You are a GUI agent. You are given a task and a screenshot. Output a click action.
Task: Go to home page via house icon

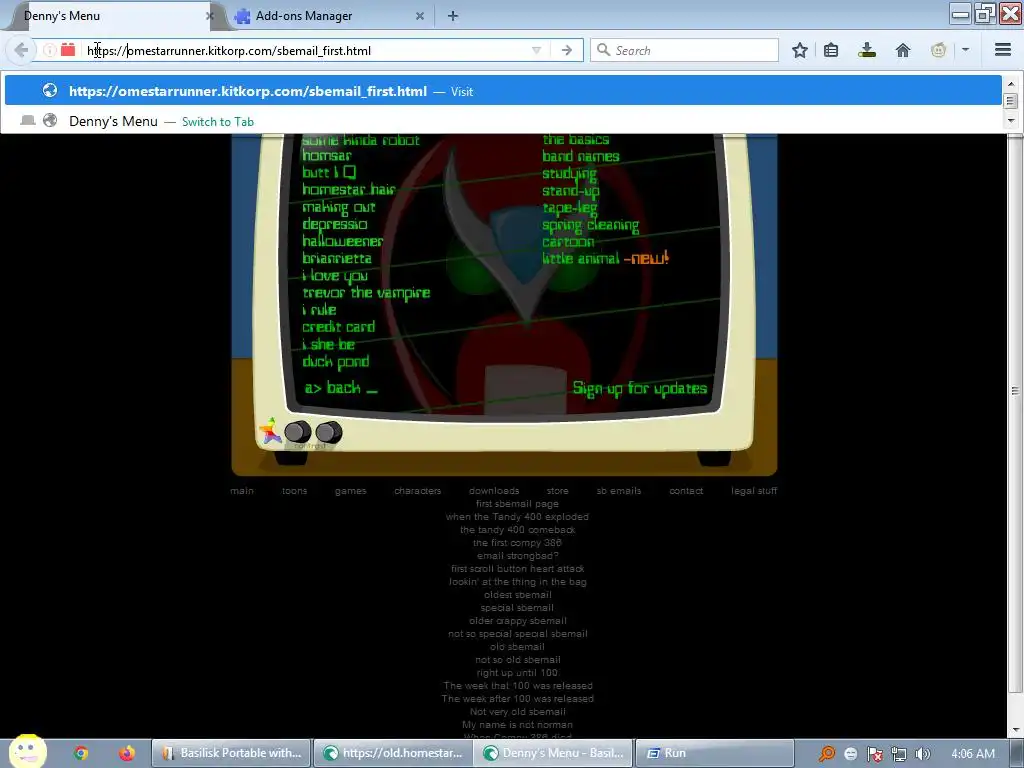903,50
